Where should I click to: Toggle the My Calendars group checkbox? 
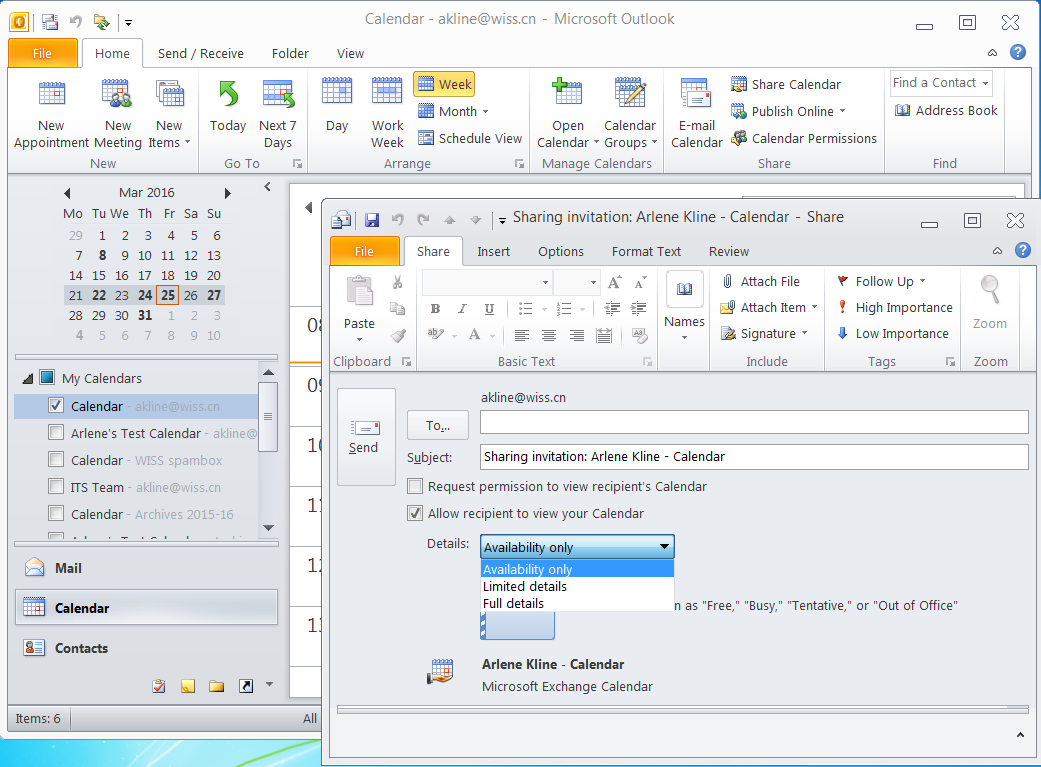tap(46, 378)
